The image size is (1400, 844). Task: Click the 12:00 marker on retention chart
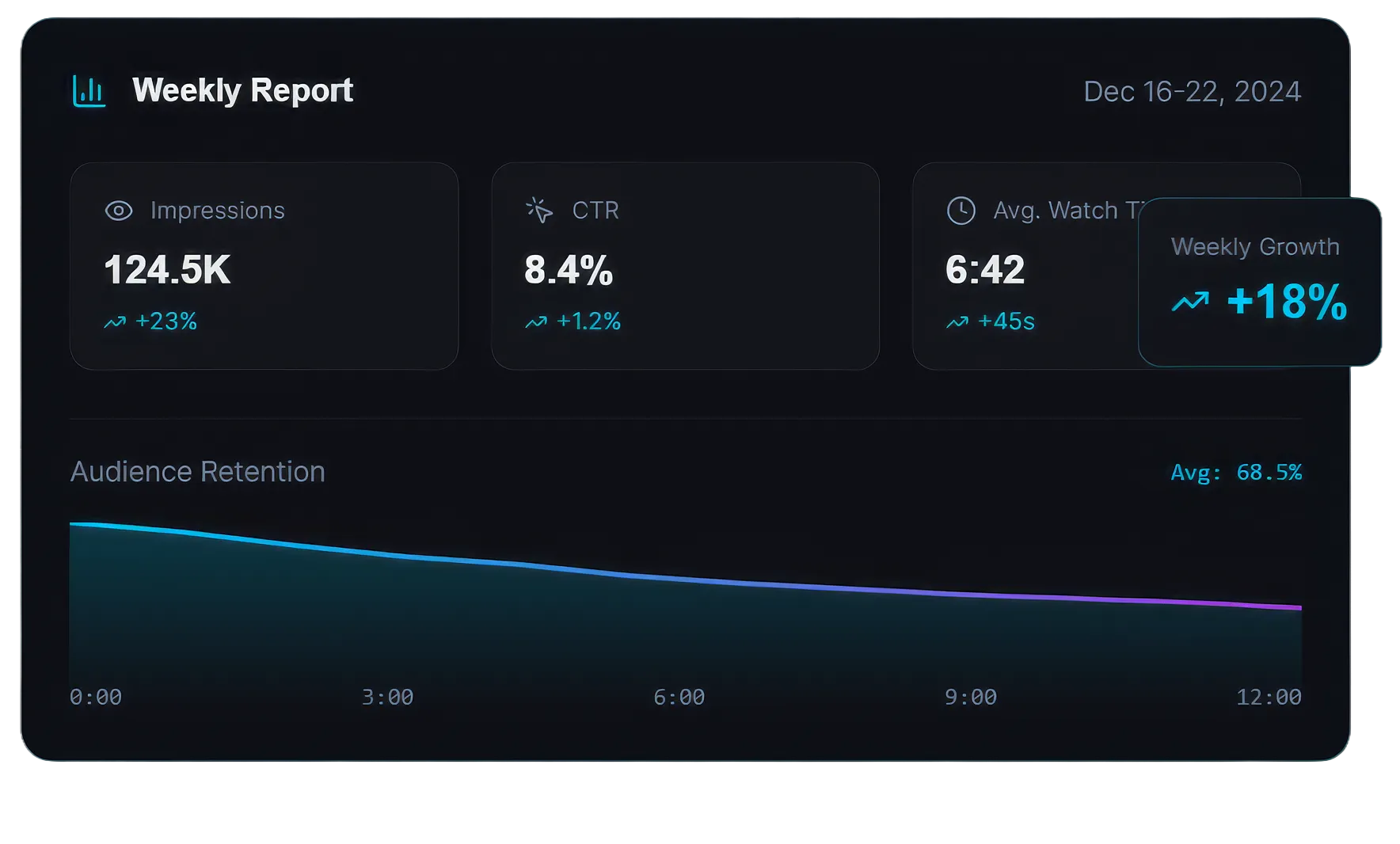coord(1269,698)
